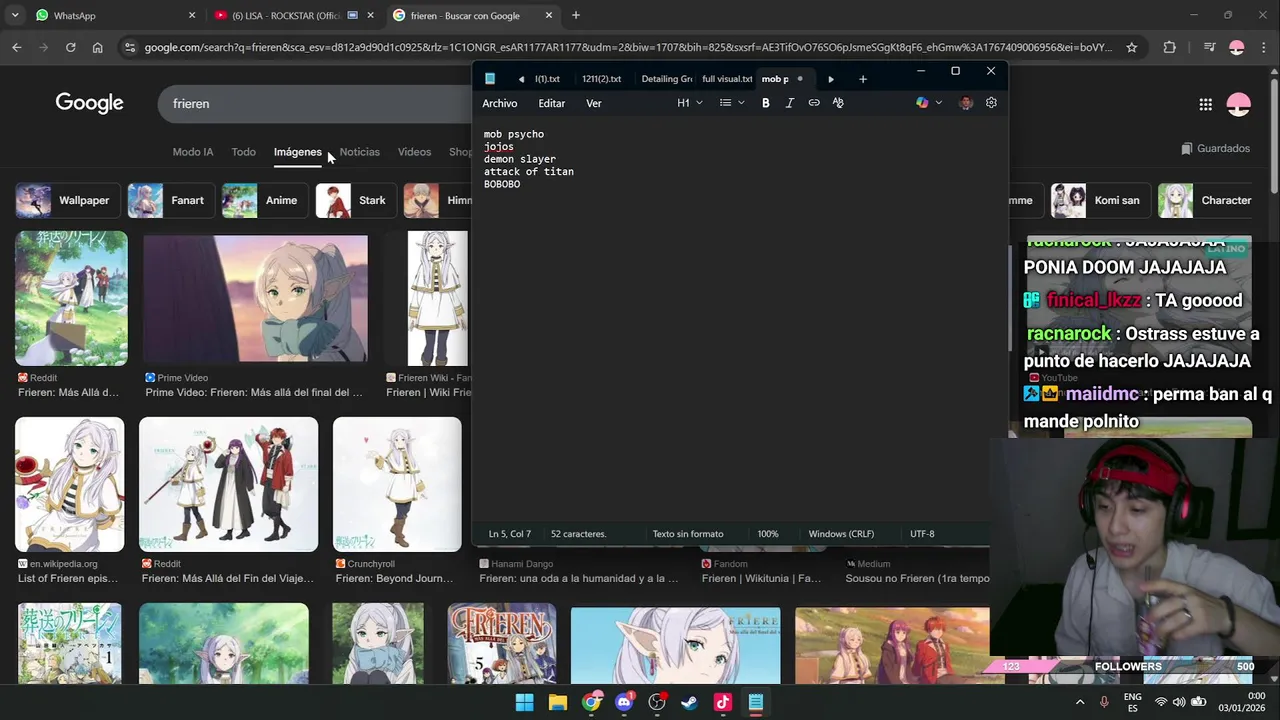Open Chrome home page
Screen dimensions: 1280x720
tap(97, 47)
